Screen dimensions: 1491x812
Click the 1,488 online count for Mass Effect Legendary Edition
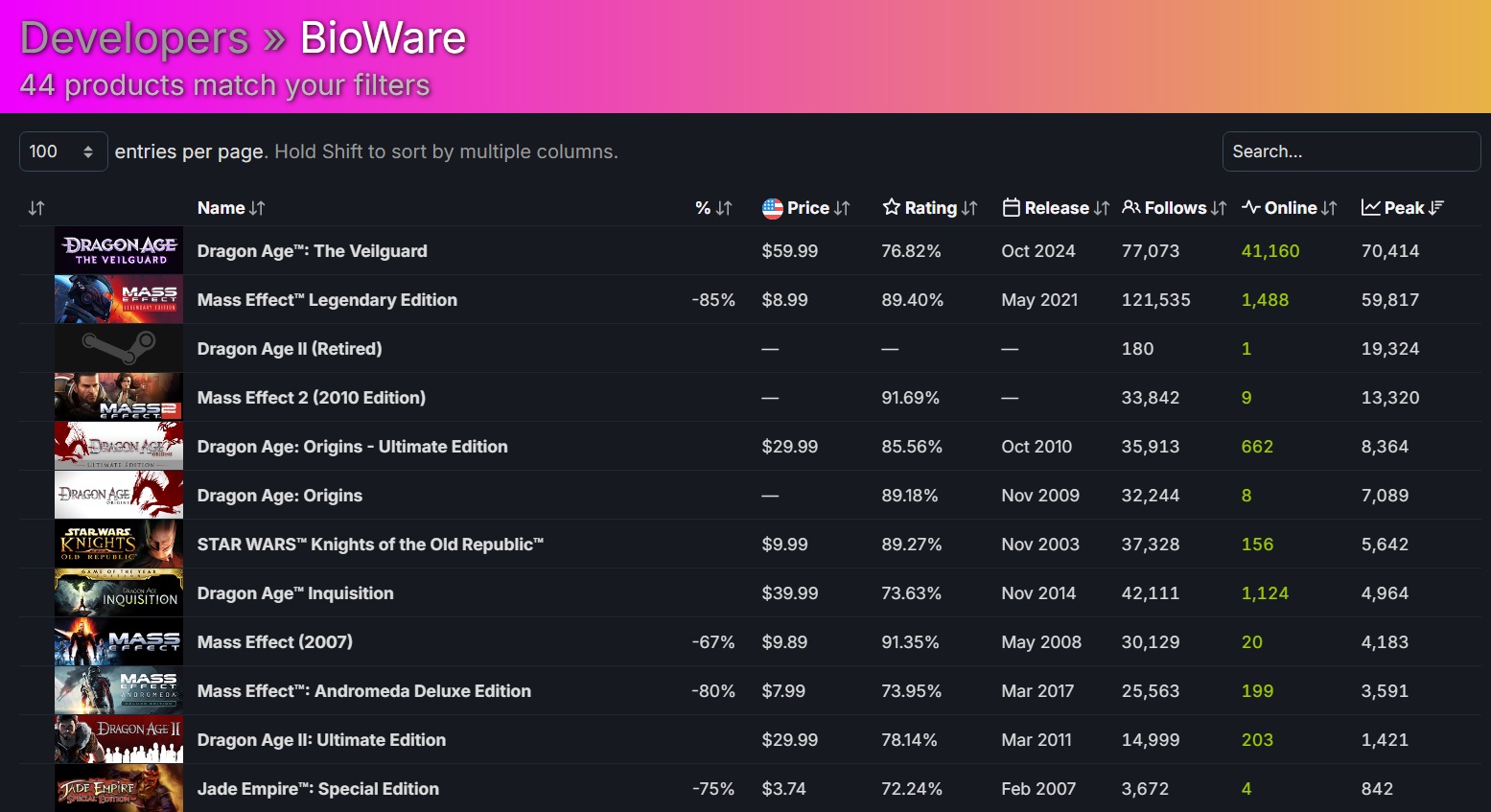1264,299
